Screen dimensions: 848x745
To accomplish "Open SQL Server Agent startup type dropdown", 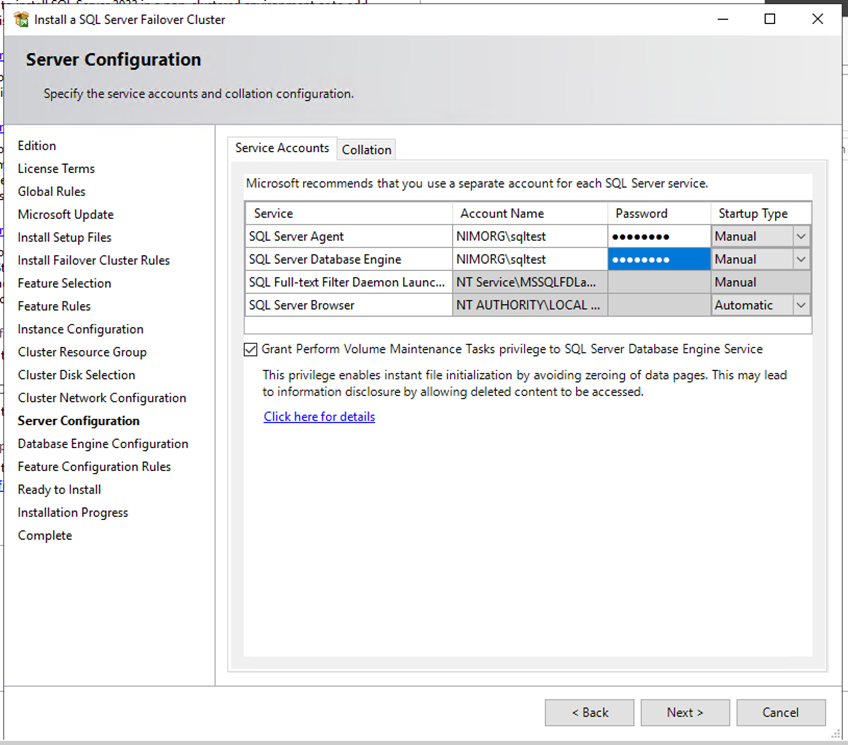I will (799, 237).
